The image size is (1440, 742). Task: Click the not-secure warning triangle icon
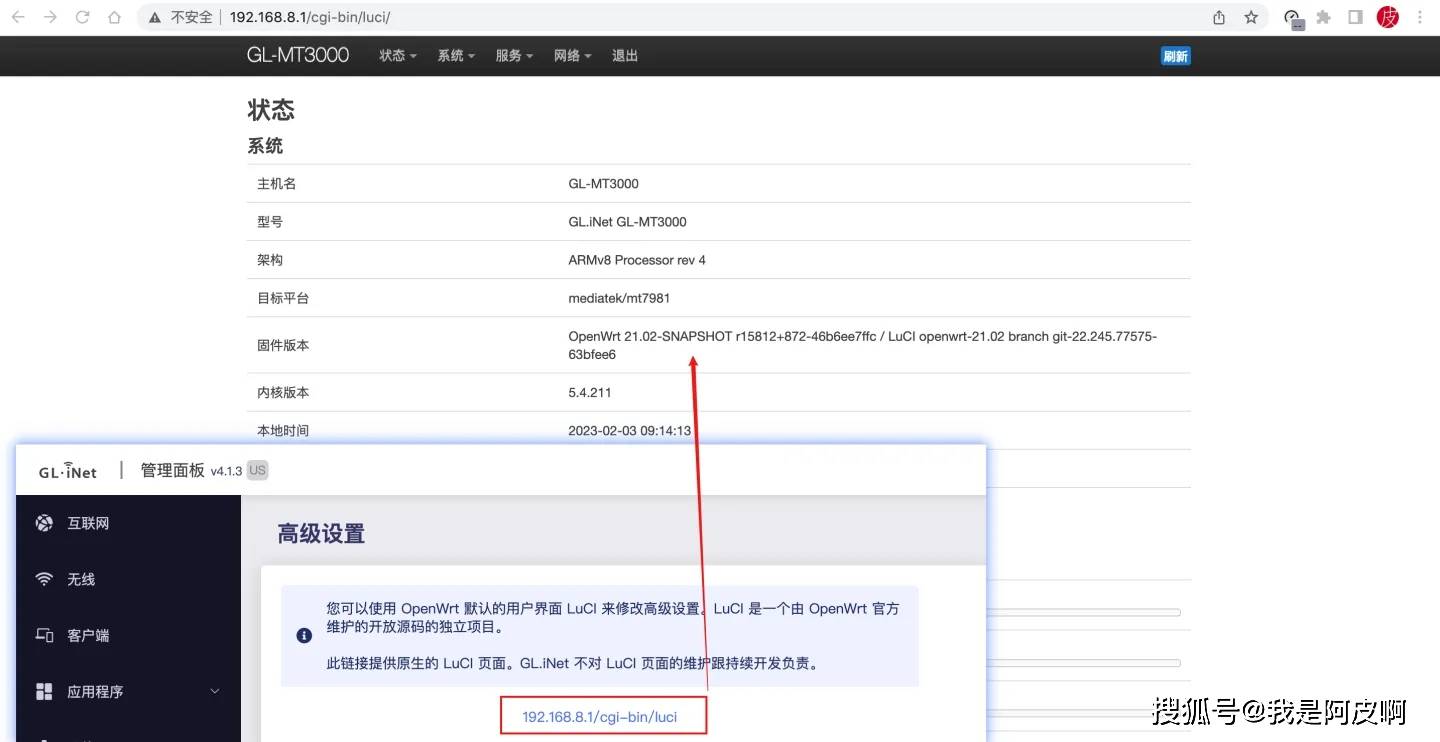point(154,17)
